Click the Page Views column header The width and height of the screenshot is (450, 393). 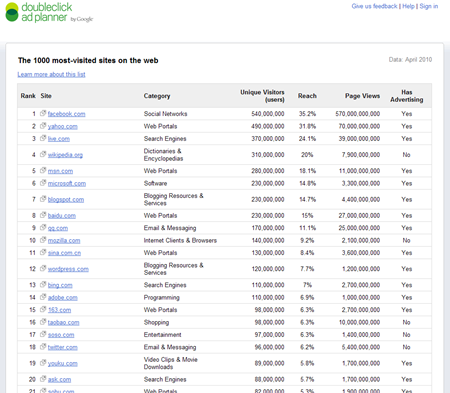(362, 96)
